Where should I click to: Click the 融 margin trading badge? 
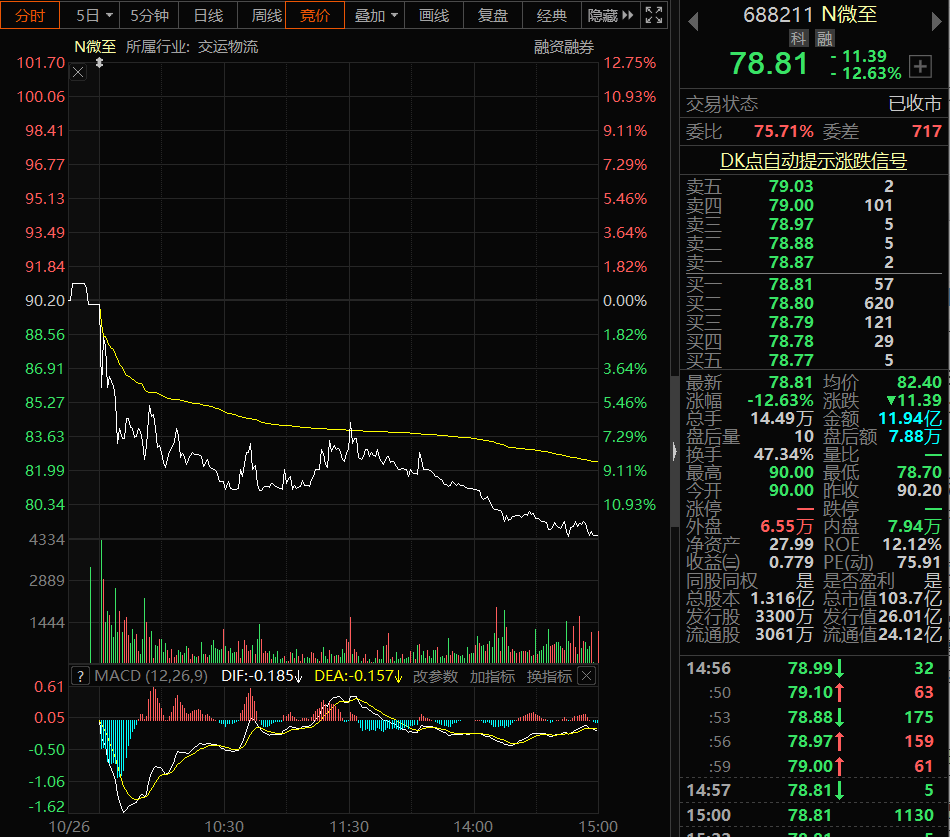[825, 39]
